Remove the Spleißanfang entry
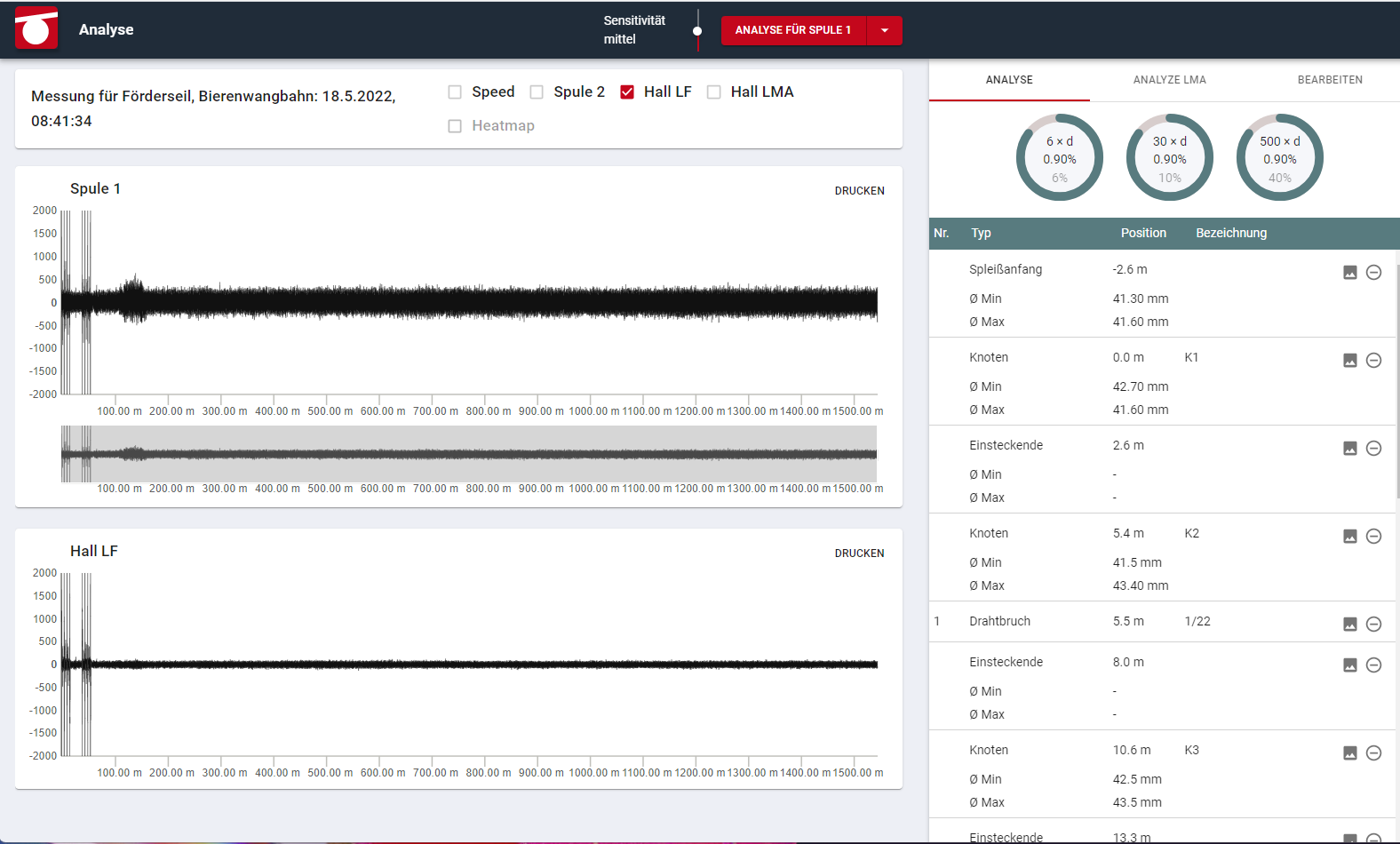Image resolution: width=1400 pixels, height=844 pixels. (1373, 273)
